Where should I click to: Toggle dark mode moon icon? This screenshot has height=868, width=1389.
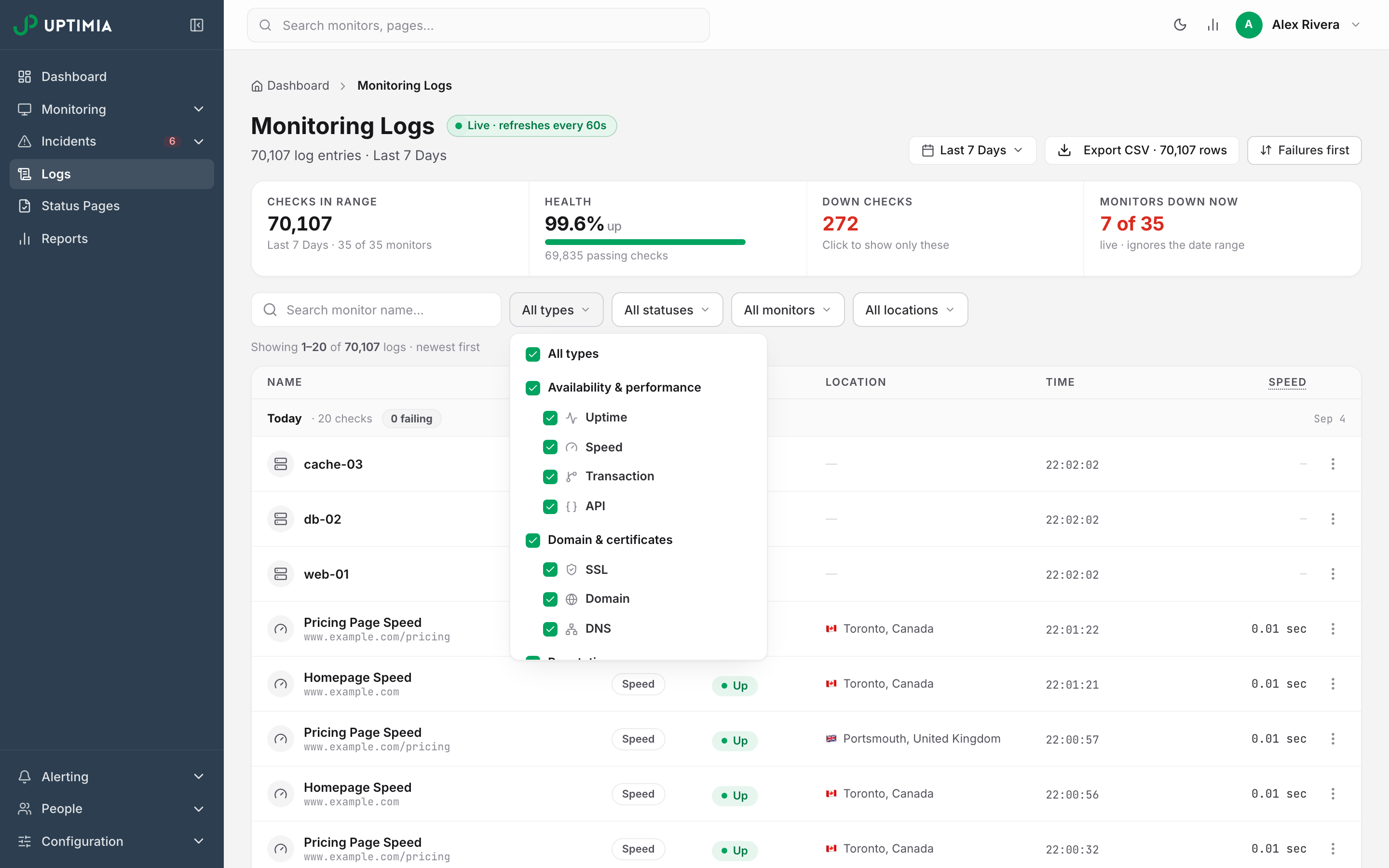click(1180, 25)
